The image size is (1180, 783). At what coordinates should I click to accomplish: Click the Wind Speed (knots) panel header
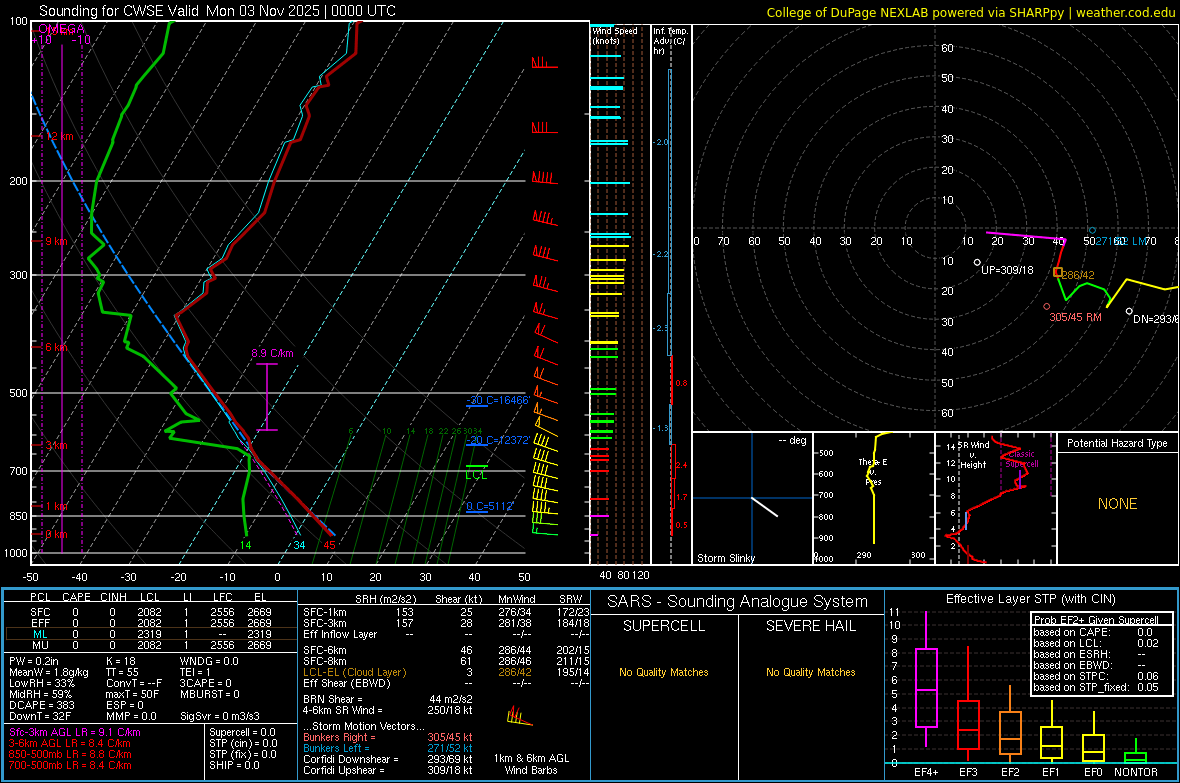tap(615, 35)
